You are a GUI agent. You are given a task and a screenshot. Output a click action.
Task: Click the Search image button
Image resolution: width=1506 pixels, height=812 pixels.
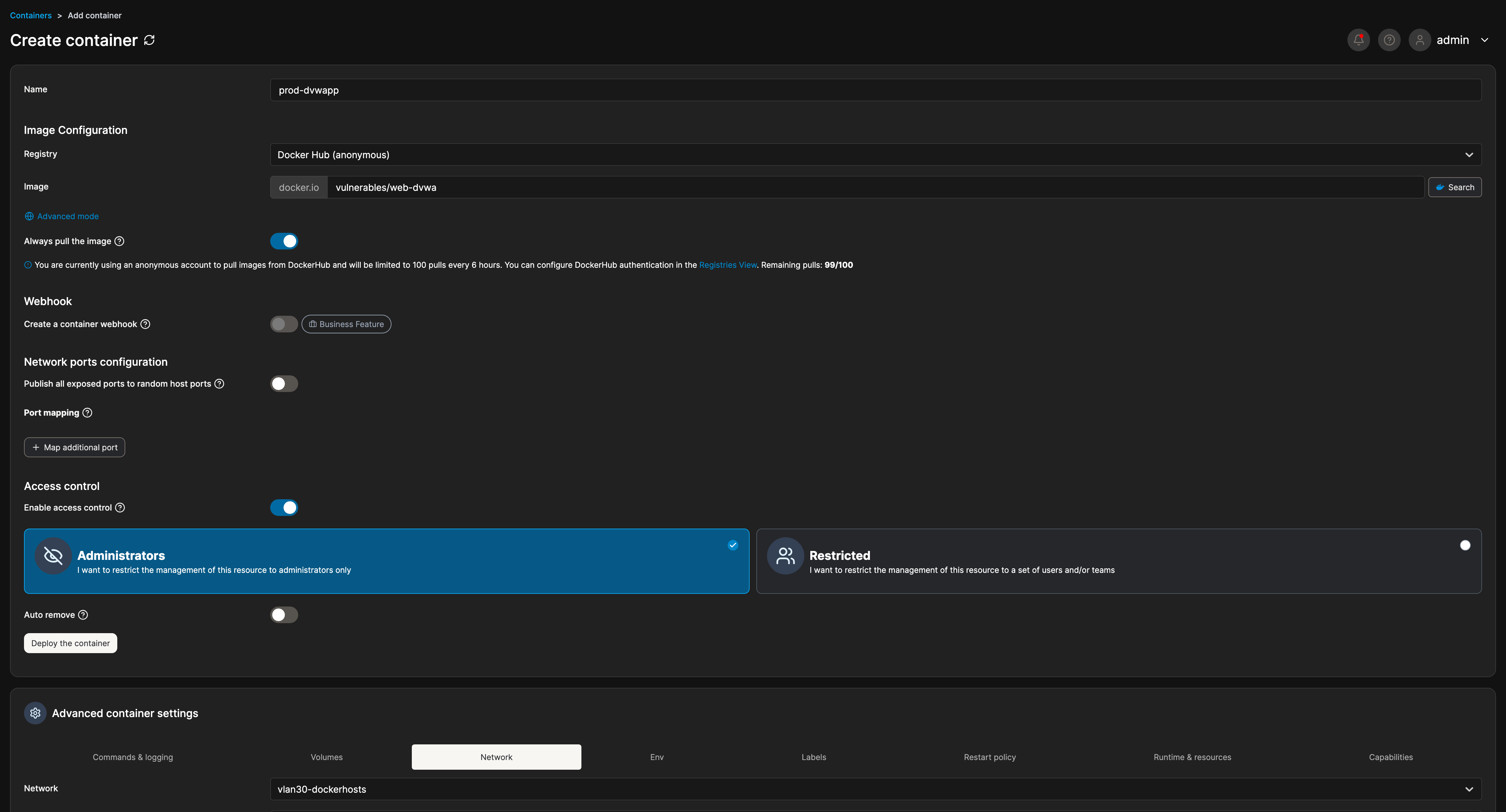pos(1455,188)
